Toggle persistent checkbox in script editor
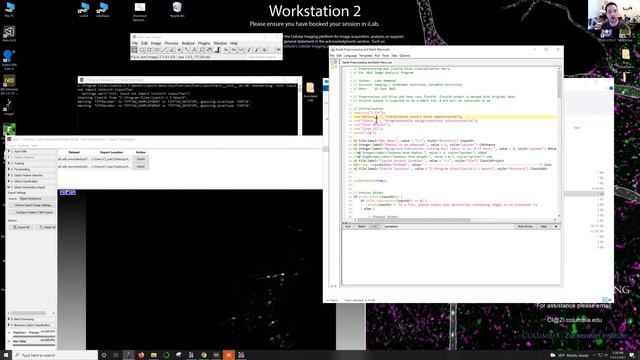This screenshot has height=360, width=640. [x=383, y=226]
